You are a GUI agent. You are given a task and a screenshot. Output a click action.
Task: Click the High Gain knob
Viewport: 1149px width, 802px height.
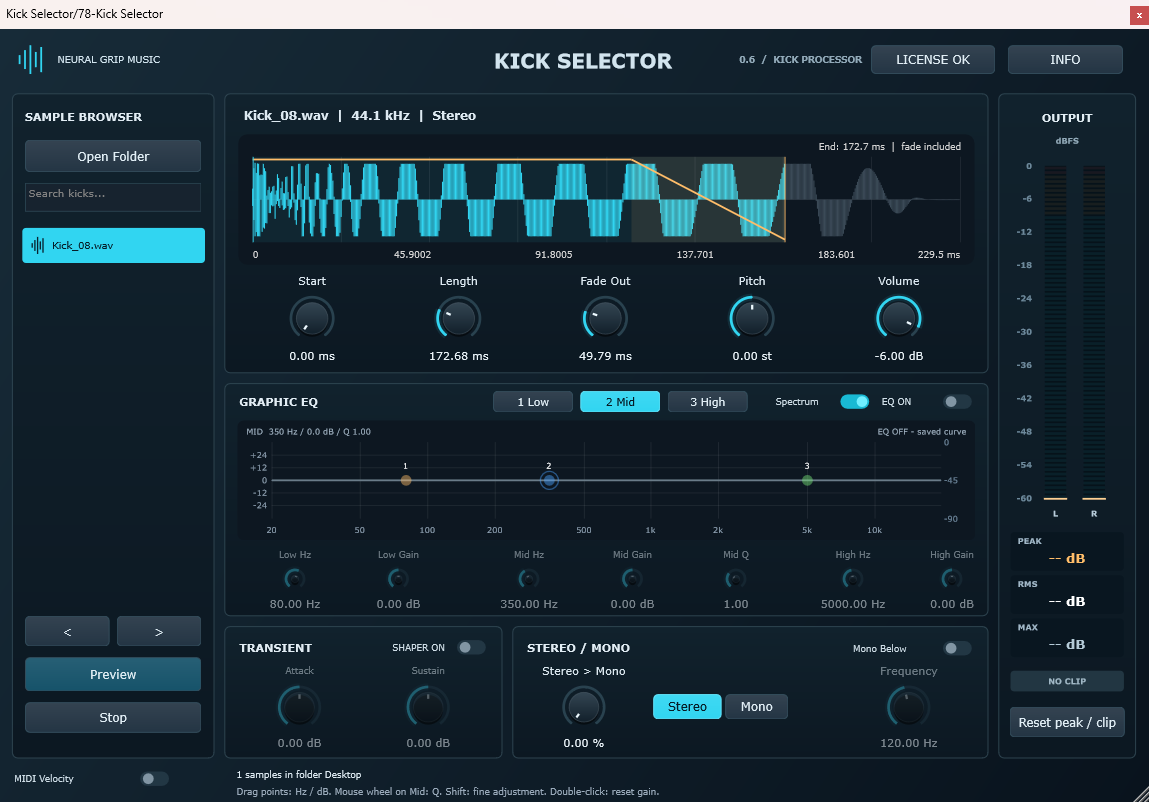(951, 579)
